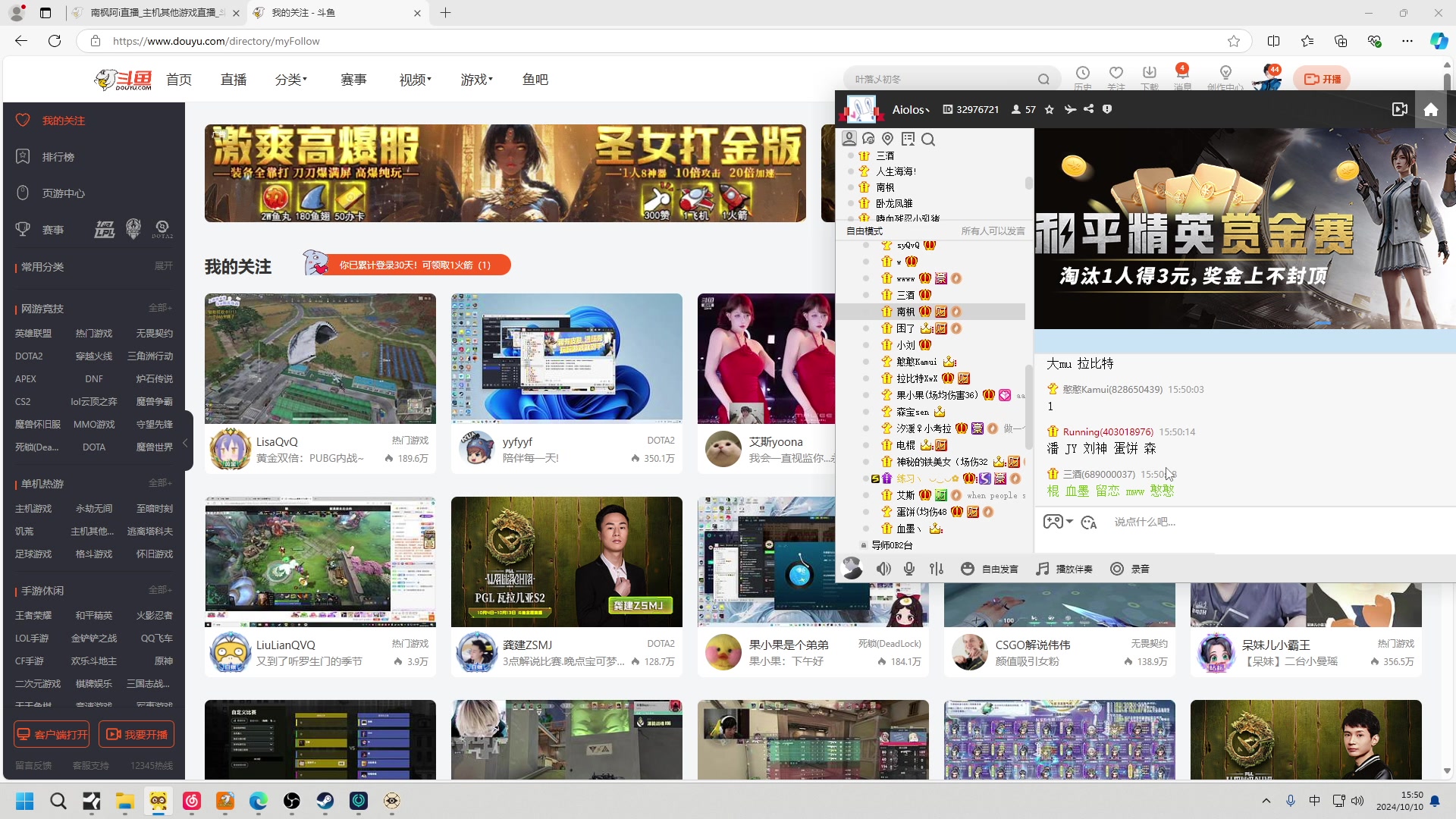
Task: Open the headset chat icon above channel list
Action: point(869,139)
